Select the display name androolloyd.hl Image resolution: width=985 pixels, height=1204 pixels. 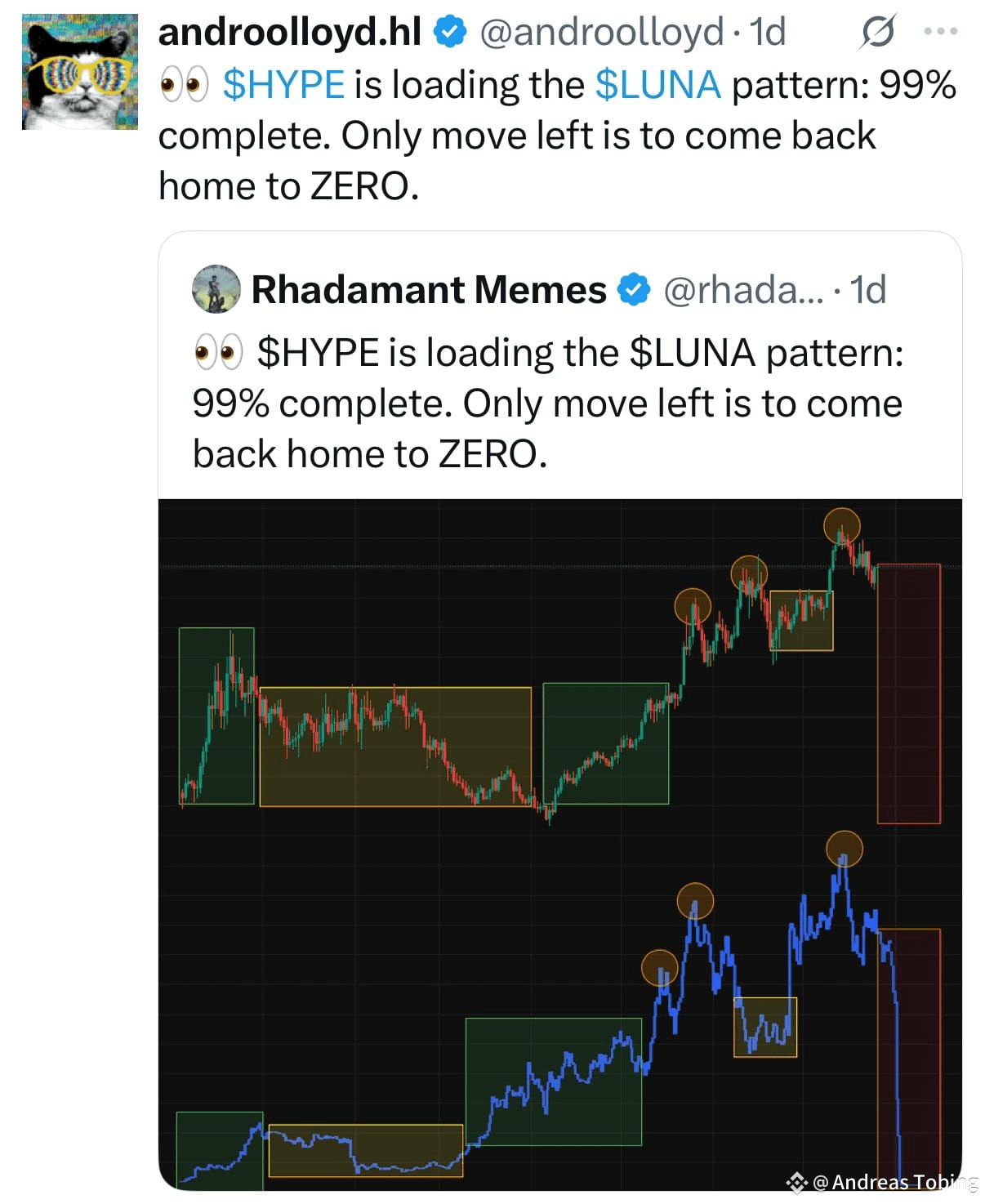point(288,33)
